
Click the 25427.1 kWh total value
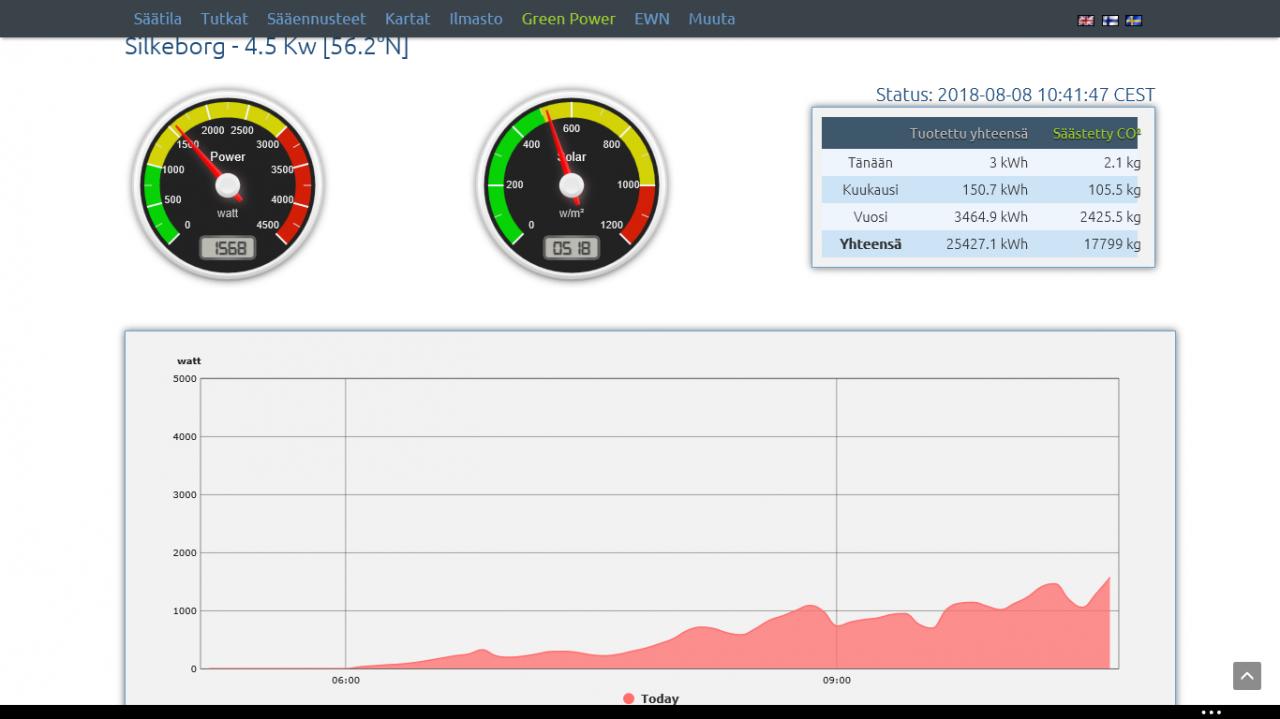click(987, 244)
